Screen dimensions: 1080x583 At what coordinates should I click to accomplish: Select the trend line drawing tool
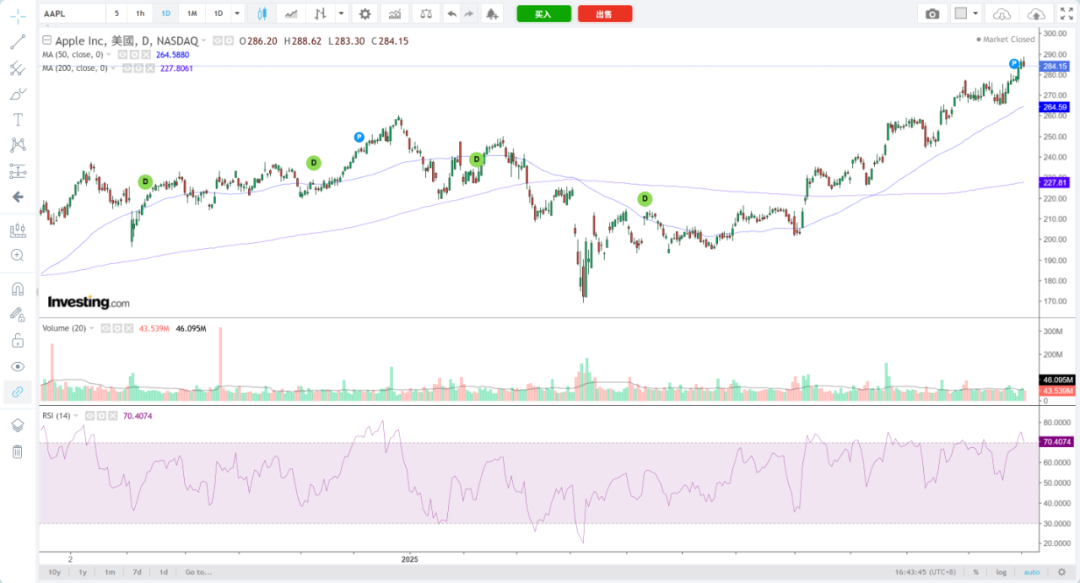point(18,42)
